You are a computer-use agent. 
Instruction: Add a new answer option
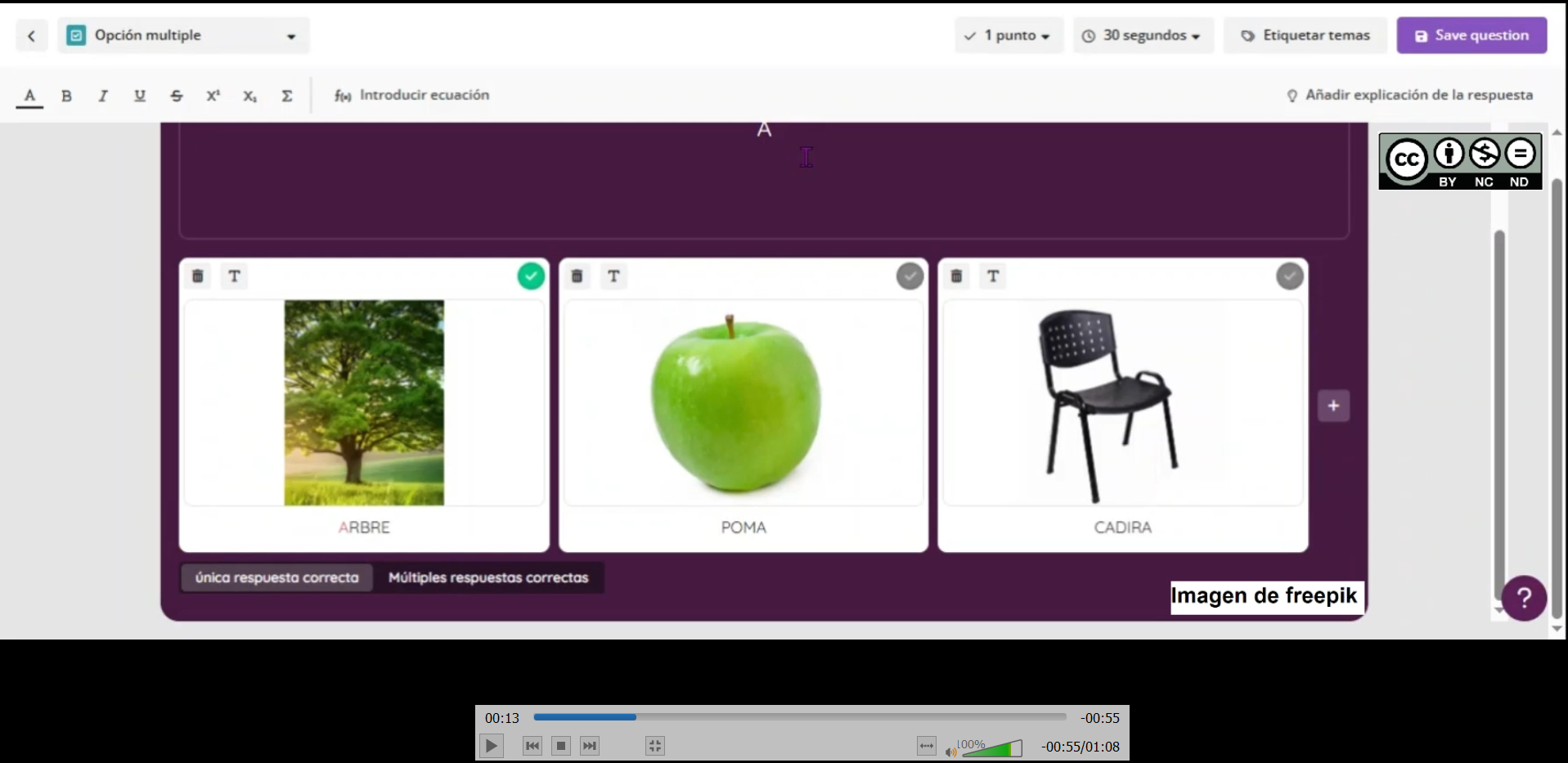pos(1333,406)
